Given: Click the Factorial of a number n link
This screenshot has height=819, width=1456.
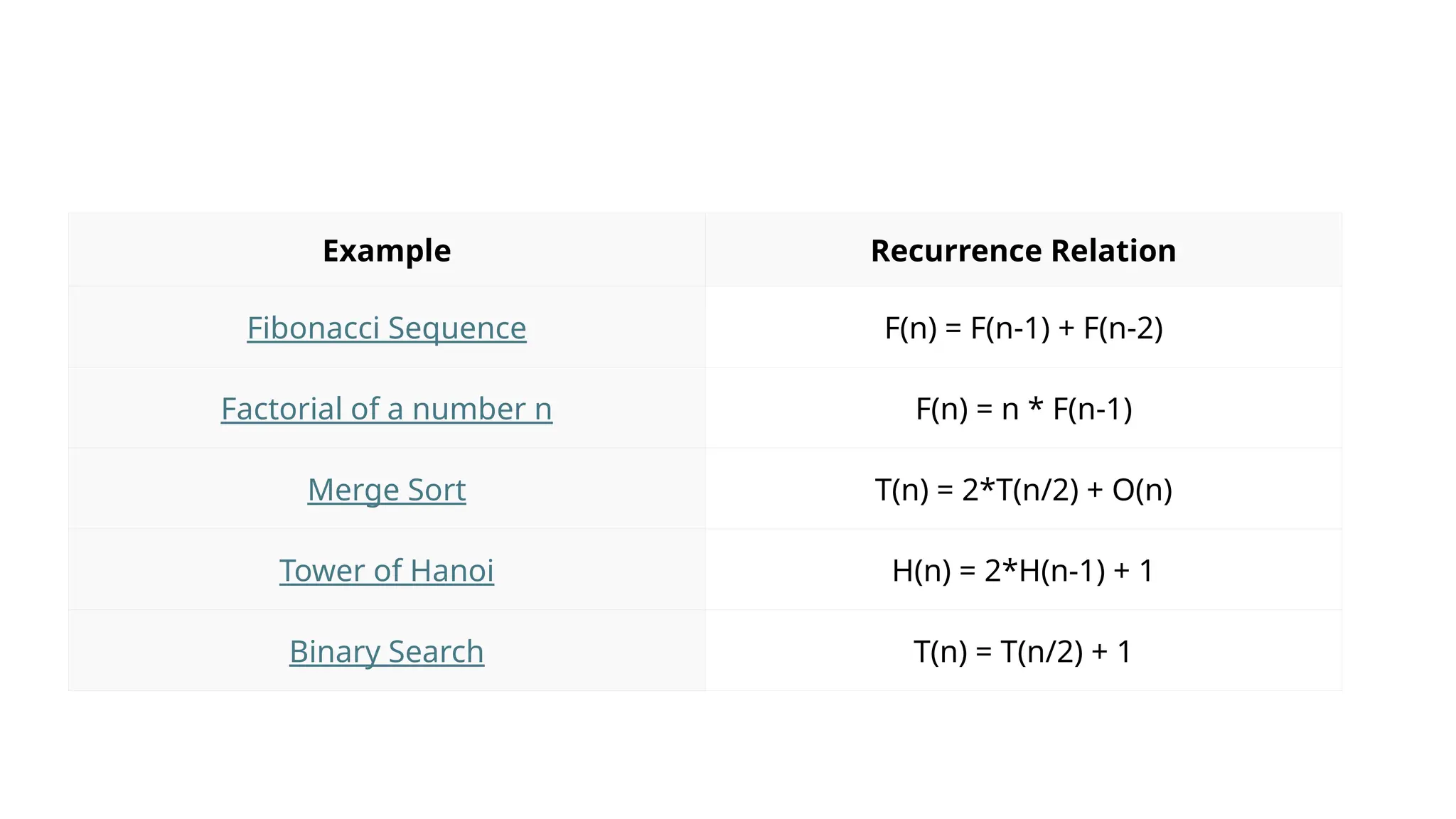Looking at the screenshot, I should (386, 409).
